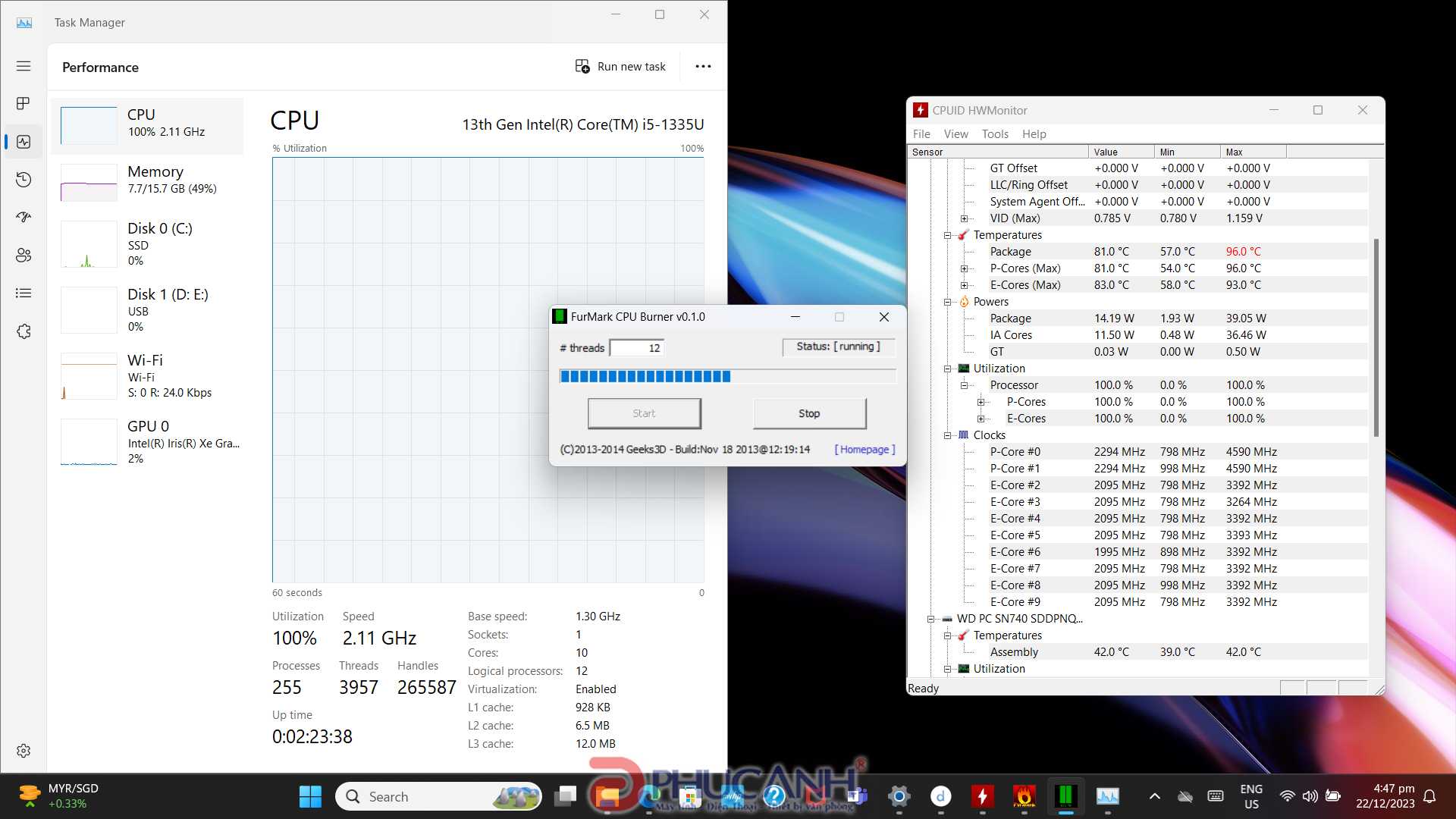1456x819 pixels.
Task: Collapse the CPU Temperatures section in HWMonitor
Action: pos(947,235)
